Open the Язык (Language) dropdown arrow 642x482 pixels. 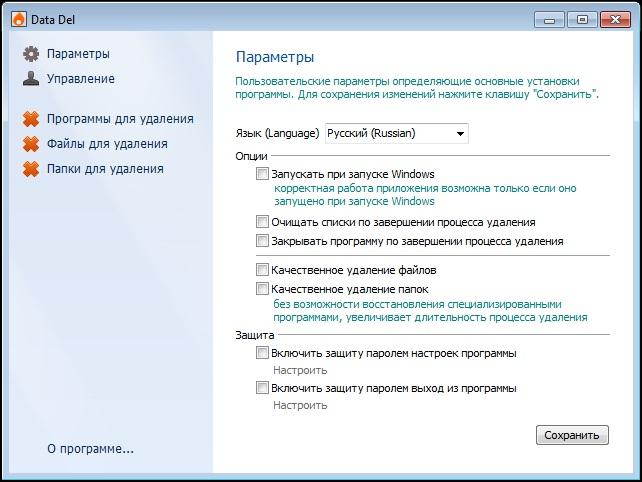pyautogui.click(x=460, y=134)
